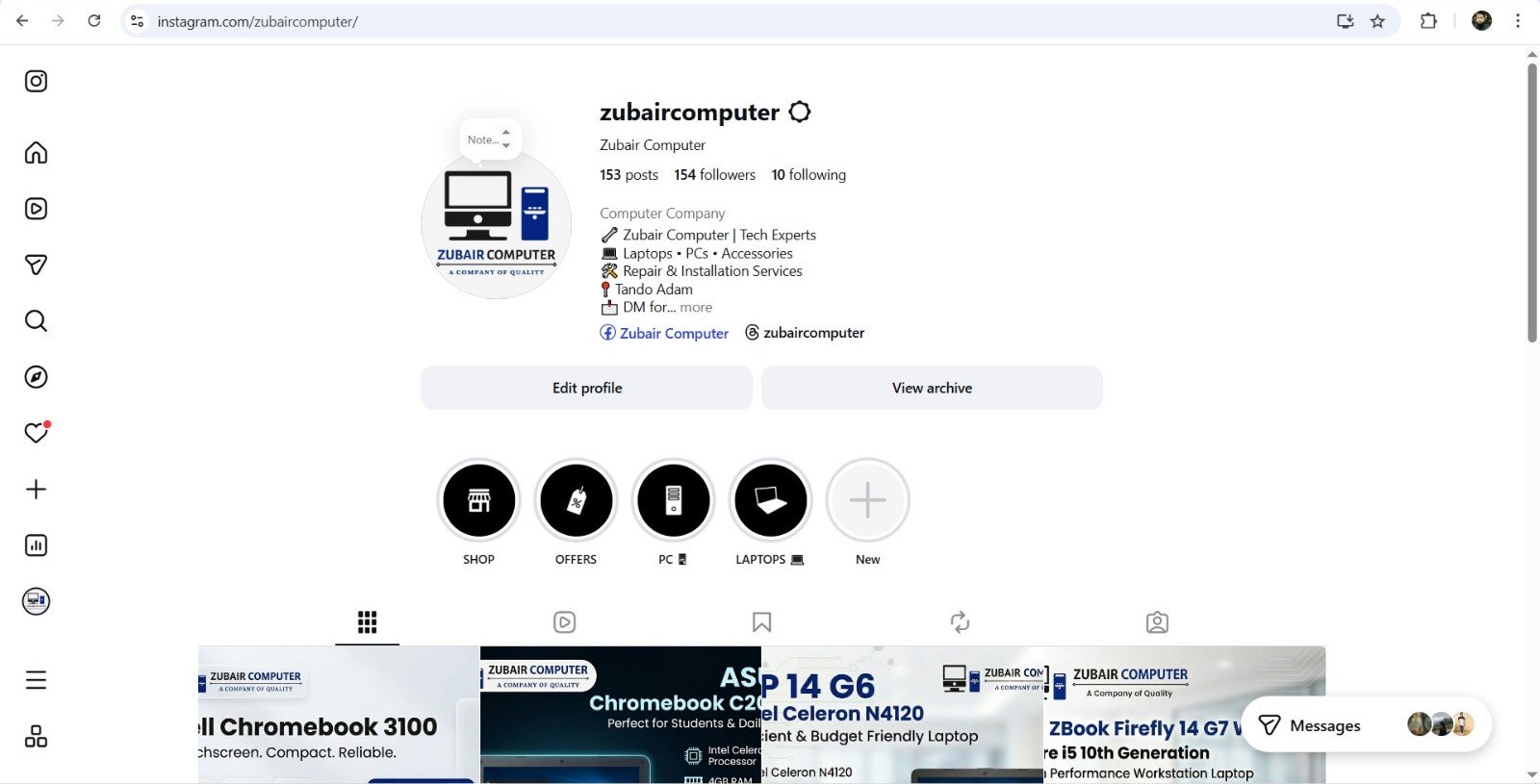Expand the bio with 'more'
This screenshot has height=784, width=1540.
(696, 308)
